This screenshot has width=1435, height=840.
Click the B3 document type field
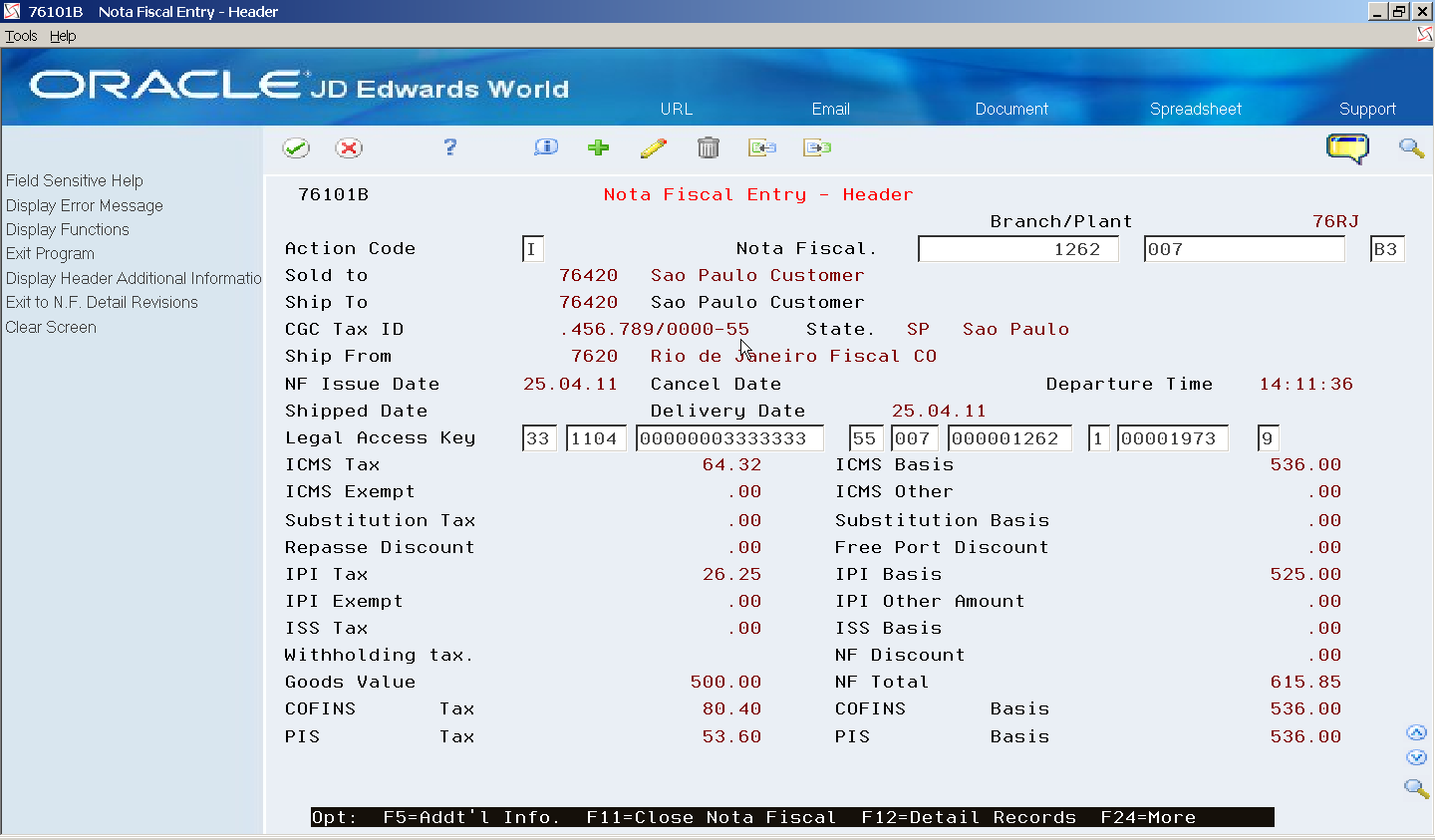point(1387,249)
